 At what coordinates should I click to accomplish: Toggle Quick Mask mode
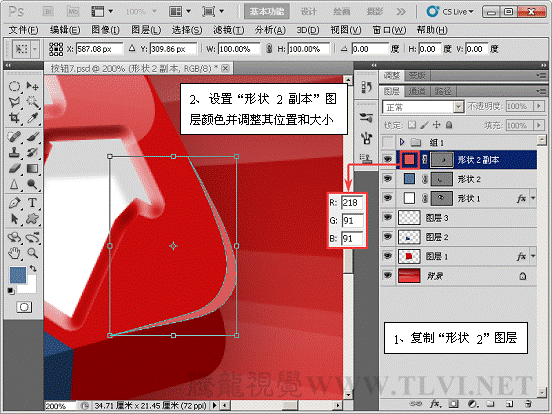[24, 307]
